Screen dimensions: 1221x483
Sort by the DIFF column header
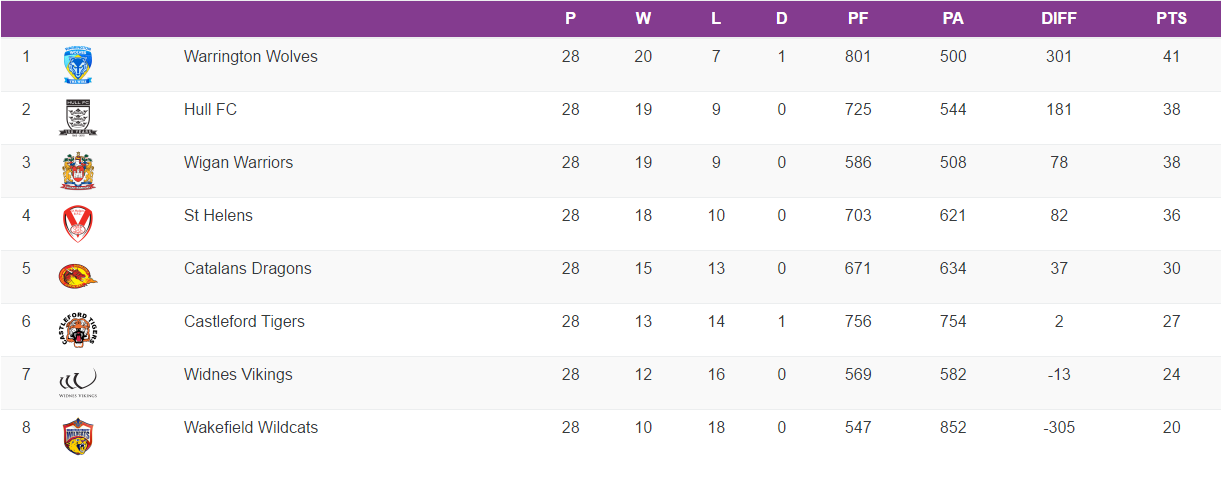1058,18
